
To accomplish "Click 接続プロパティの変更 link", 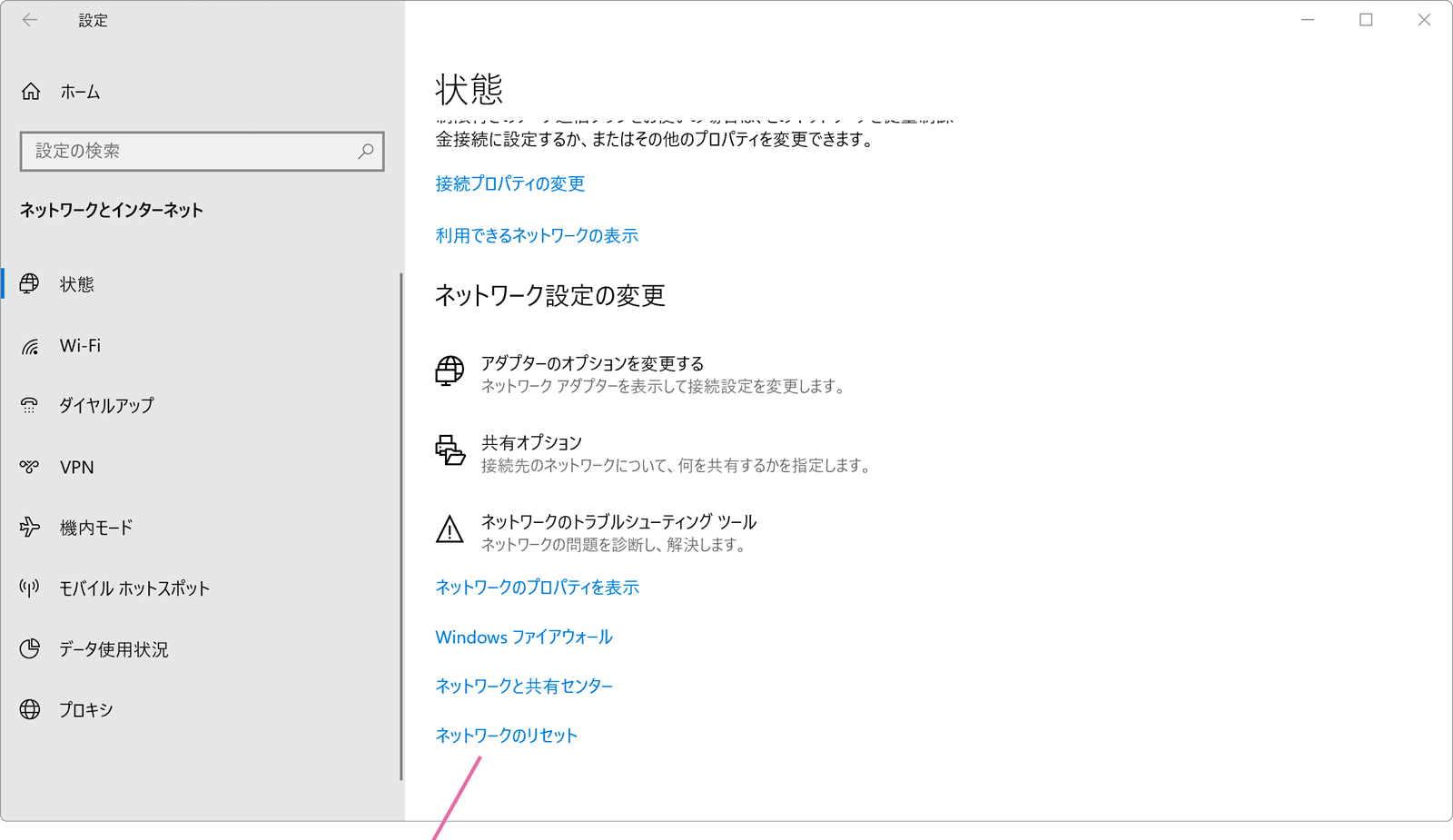I will click(510, 183).
